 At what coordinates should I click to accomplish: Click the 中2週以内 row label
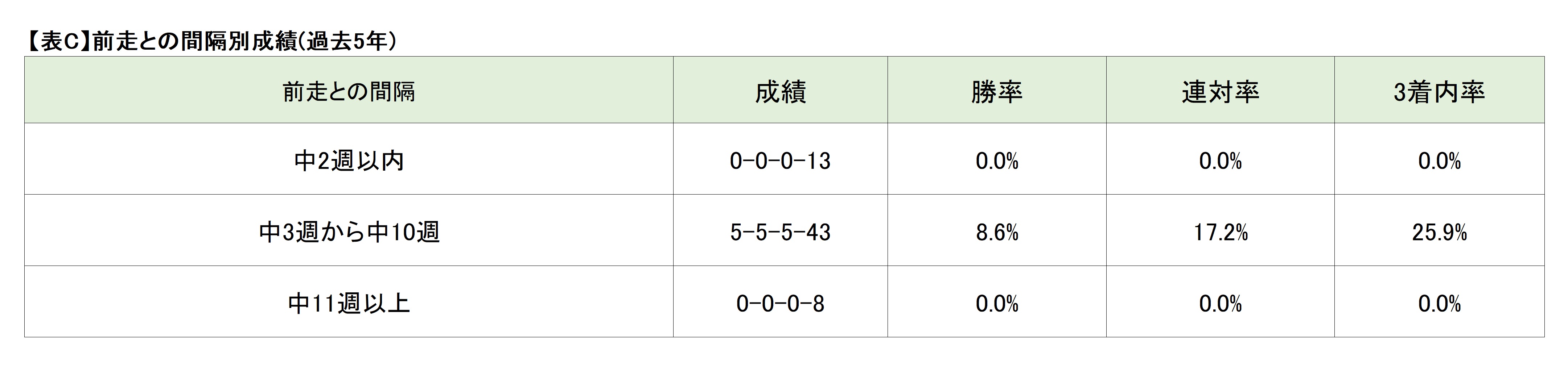click(x=349, y=161)
